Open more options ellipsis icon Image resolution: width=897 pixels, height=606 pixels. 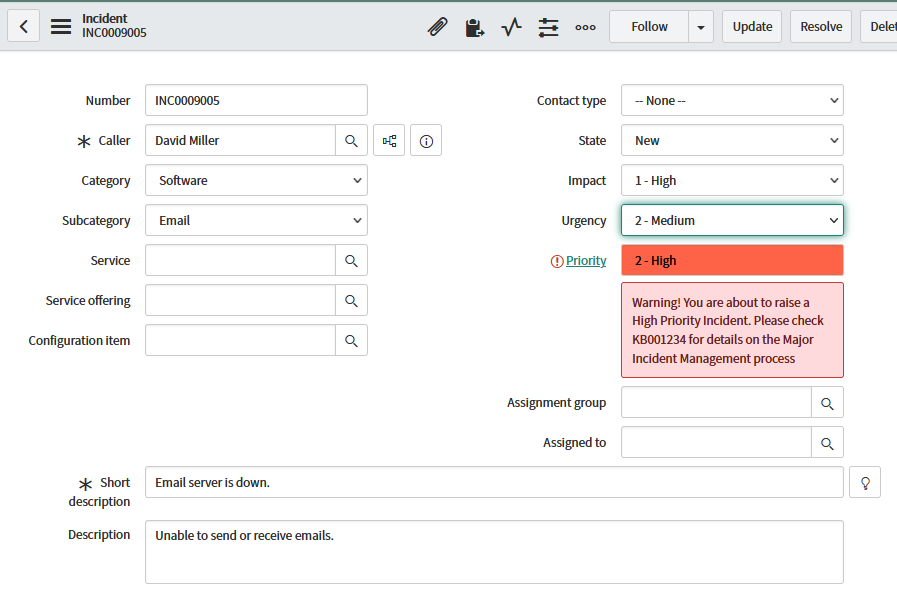pyautogui.click(x=585, y=27)
